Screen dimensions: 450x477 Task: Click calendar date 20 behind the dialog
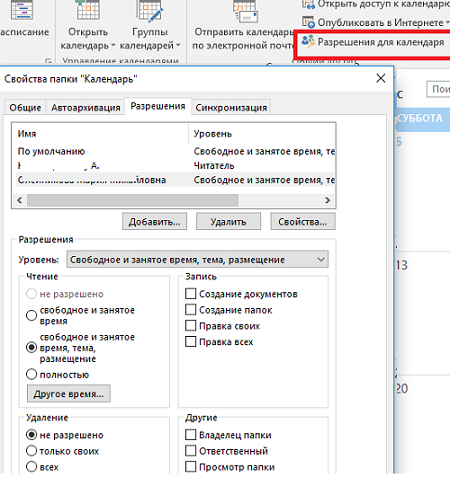(x=402, y=388)
